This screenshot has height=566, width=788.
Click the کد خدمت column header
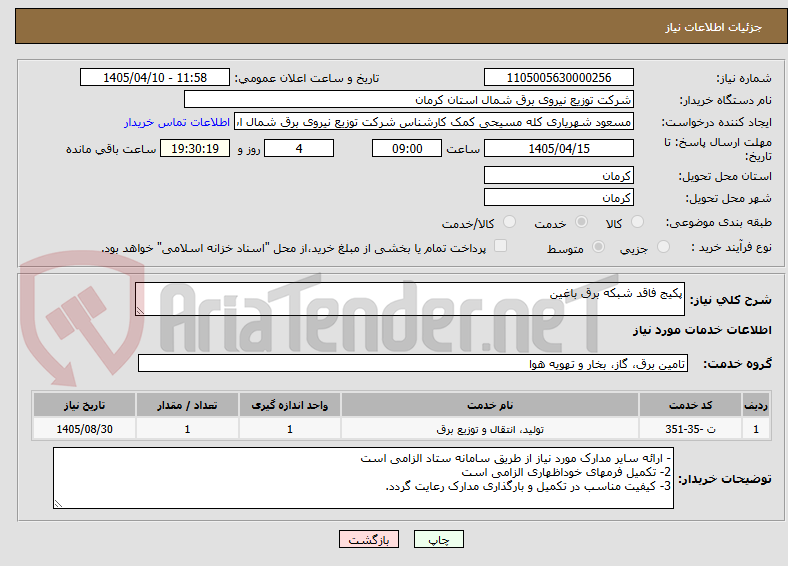pos(691,405)
